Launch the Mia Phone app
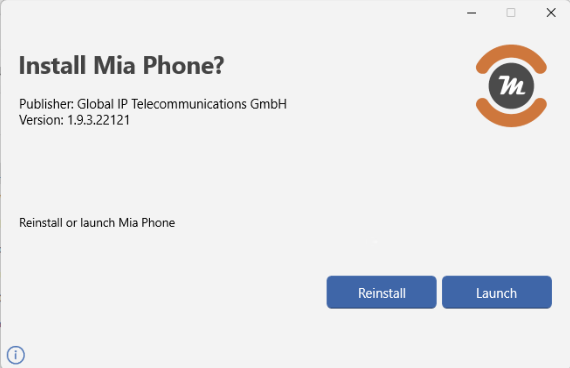This screenshot has width=570, height=368. tap(497, 292)
